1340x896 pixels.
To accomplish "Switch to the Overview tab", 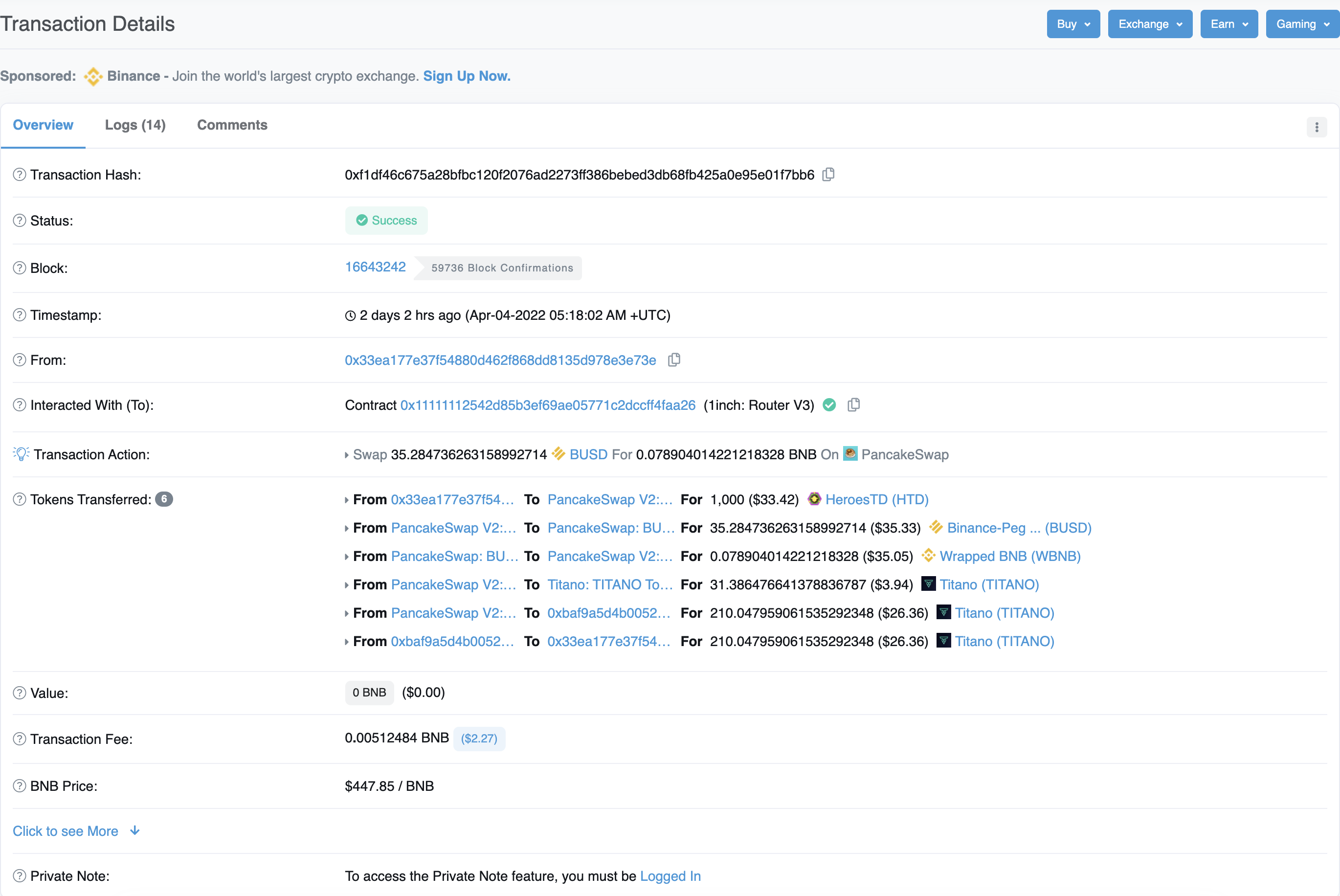I will (x=43, y=125).
